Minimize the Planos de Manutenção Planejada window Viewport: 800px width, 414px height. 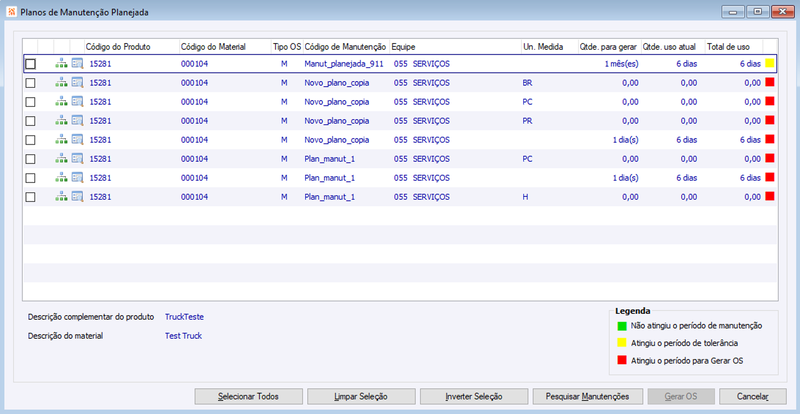pos(733,11)
